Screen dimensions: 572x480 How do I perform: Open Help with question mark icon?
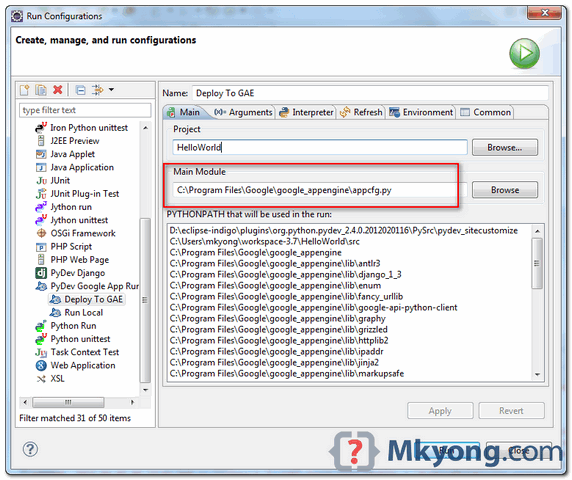point(30,449)
